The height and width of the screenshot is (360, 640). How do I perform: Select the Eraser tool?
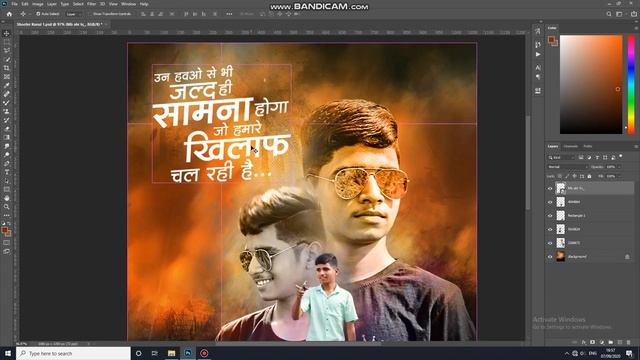pos(7,129)
